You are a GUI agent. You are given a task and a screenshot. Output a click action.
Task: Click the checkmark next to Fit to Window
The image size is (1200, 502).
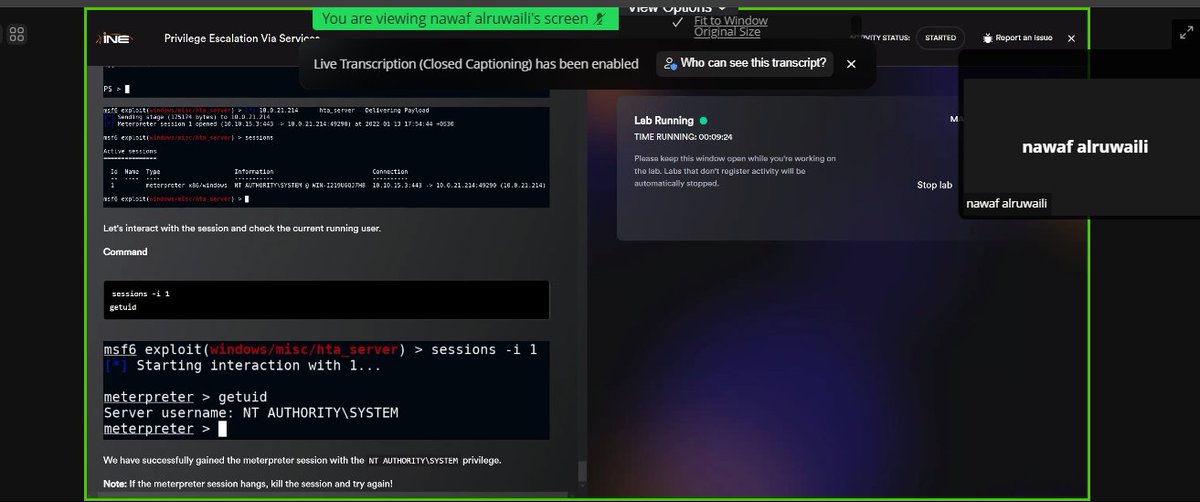pos(678,21)
